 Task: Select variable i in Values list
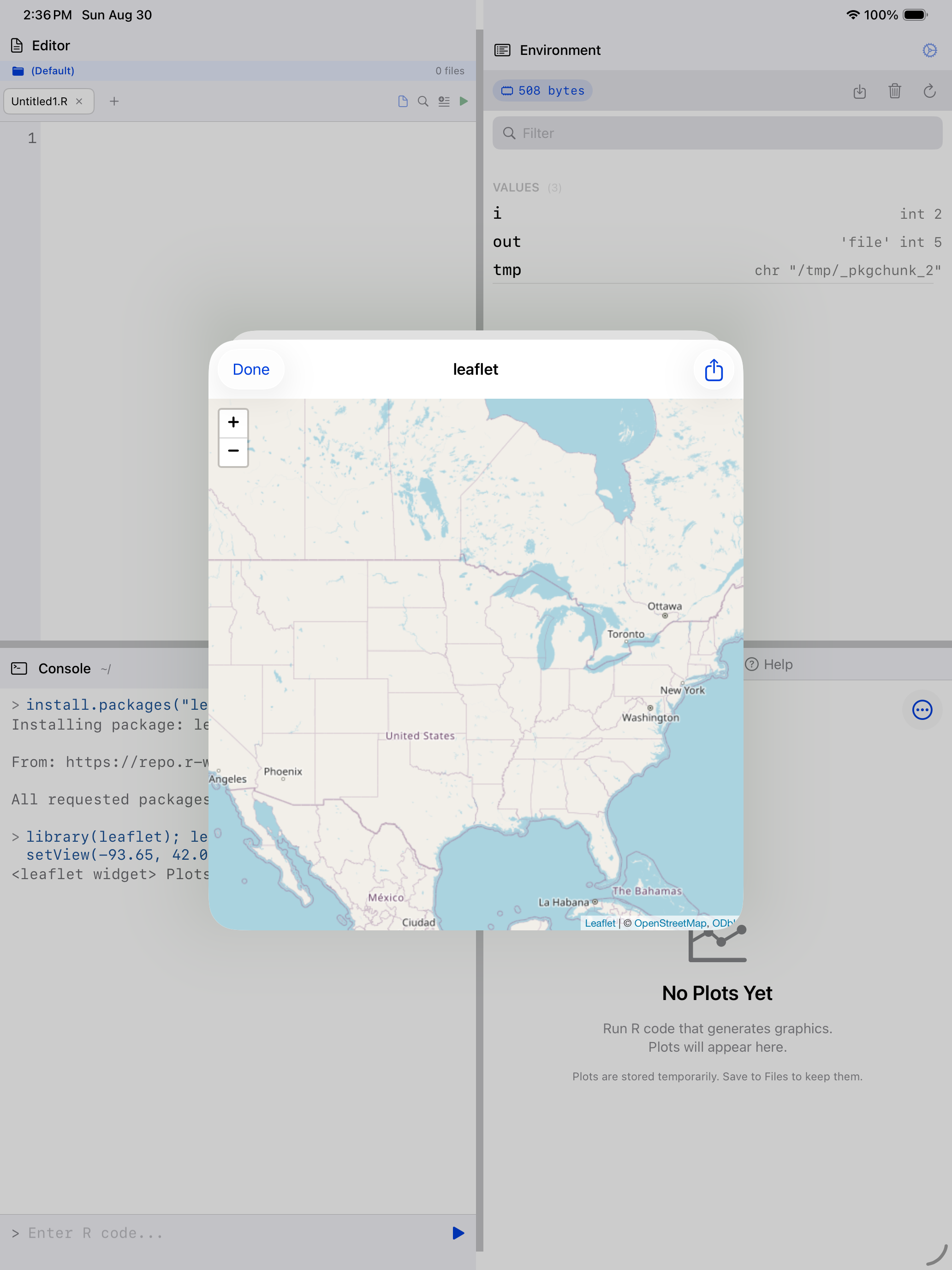click(717, 214)
